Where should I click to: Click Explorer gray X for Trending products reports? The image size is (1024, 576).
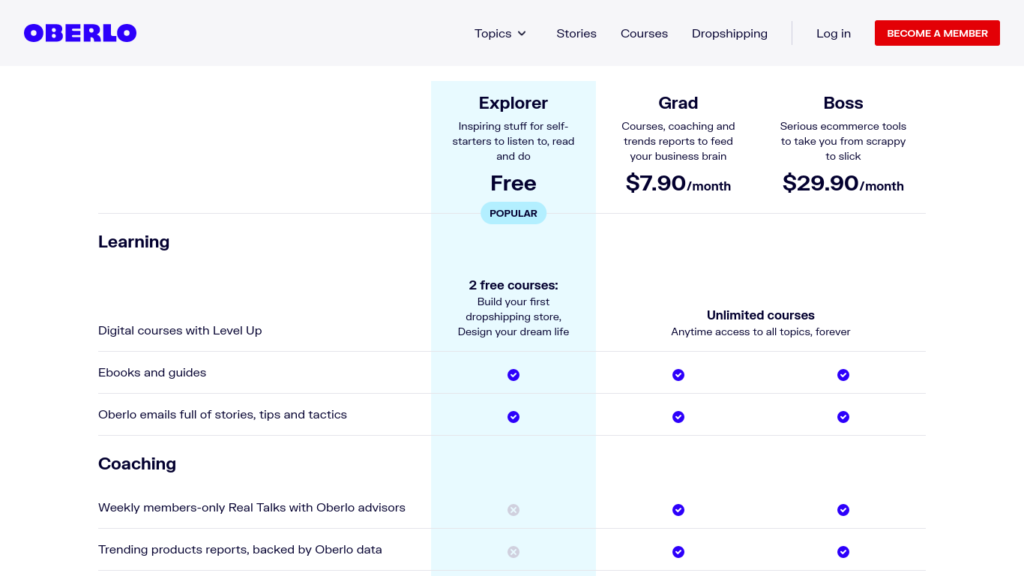[513, 552]
